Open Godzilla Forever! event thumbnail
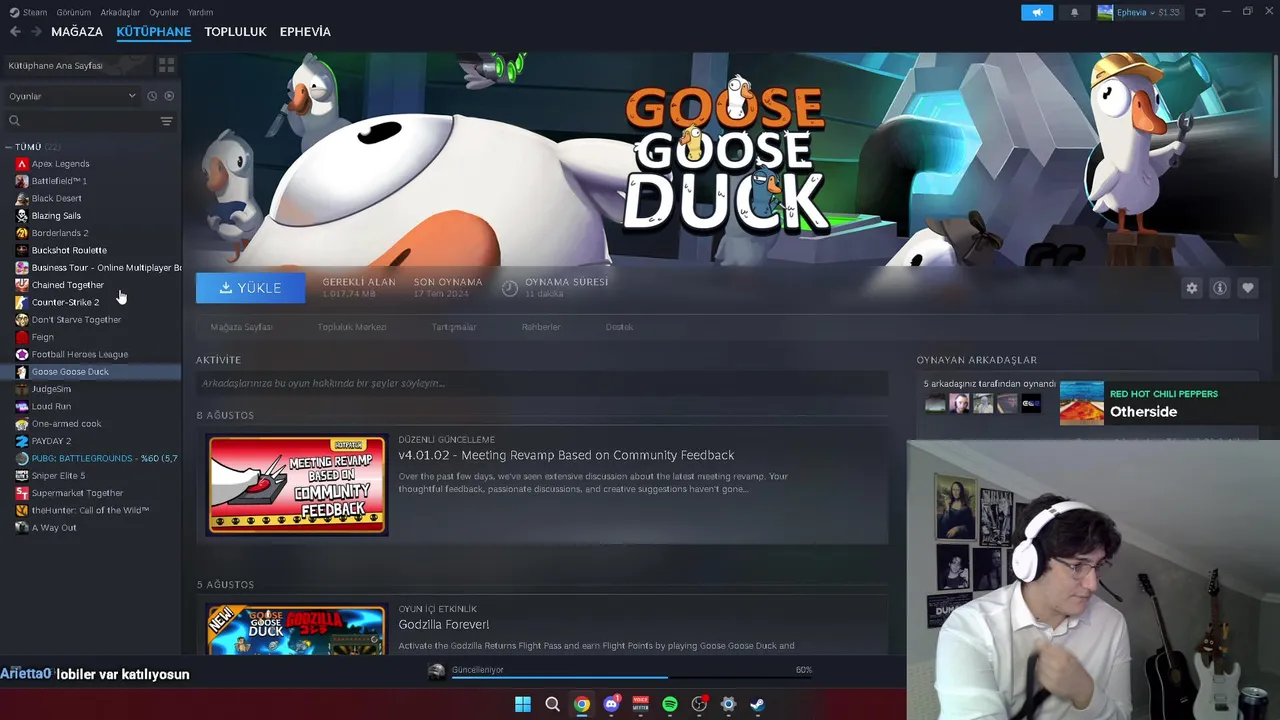 click(297, 629)
